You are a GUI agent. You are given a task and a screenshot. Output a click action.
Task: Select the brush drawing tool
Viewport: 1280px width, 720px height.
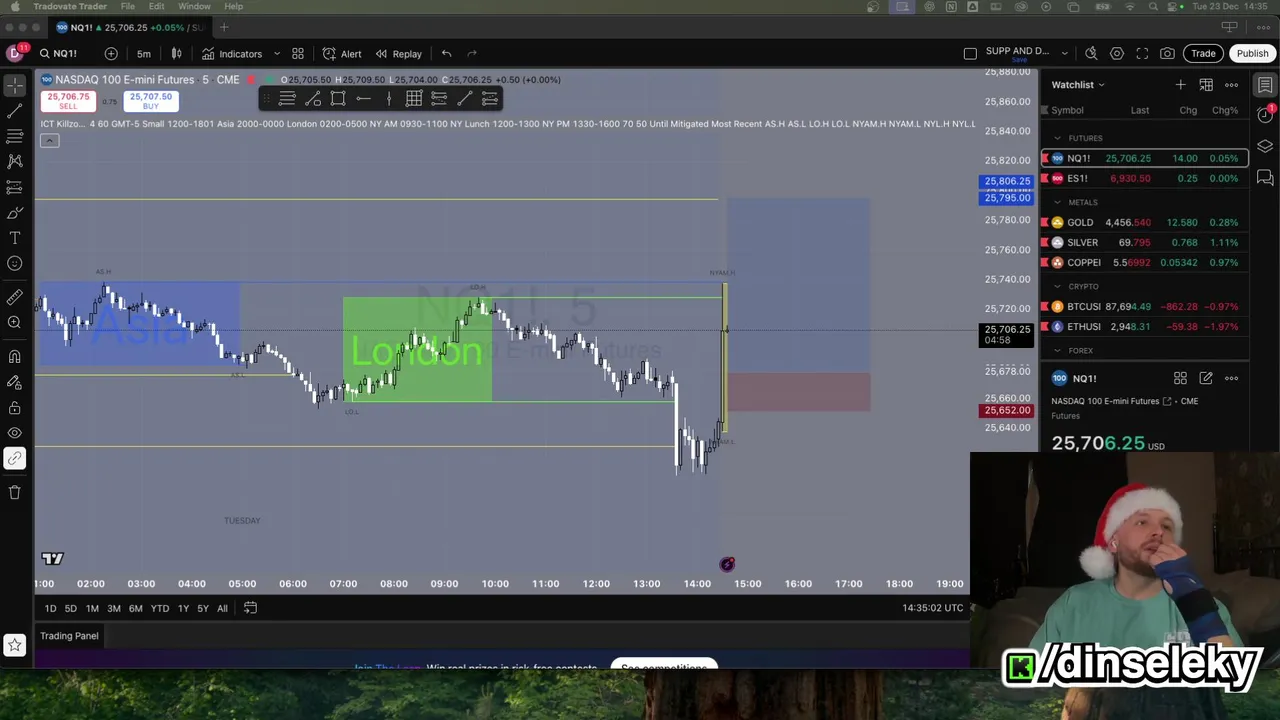pos(15,212)
